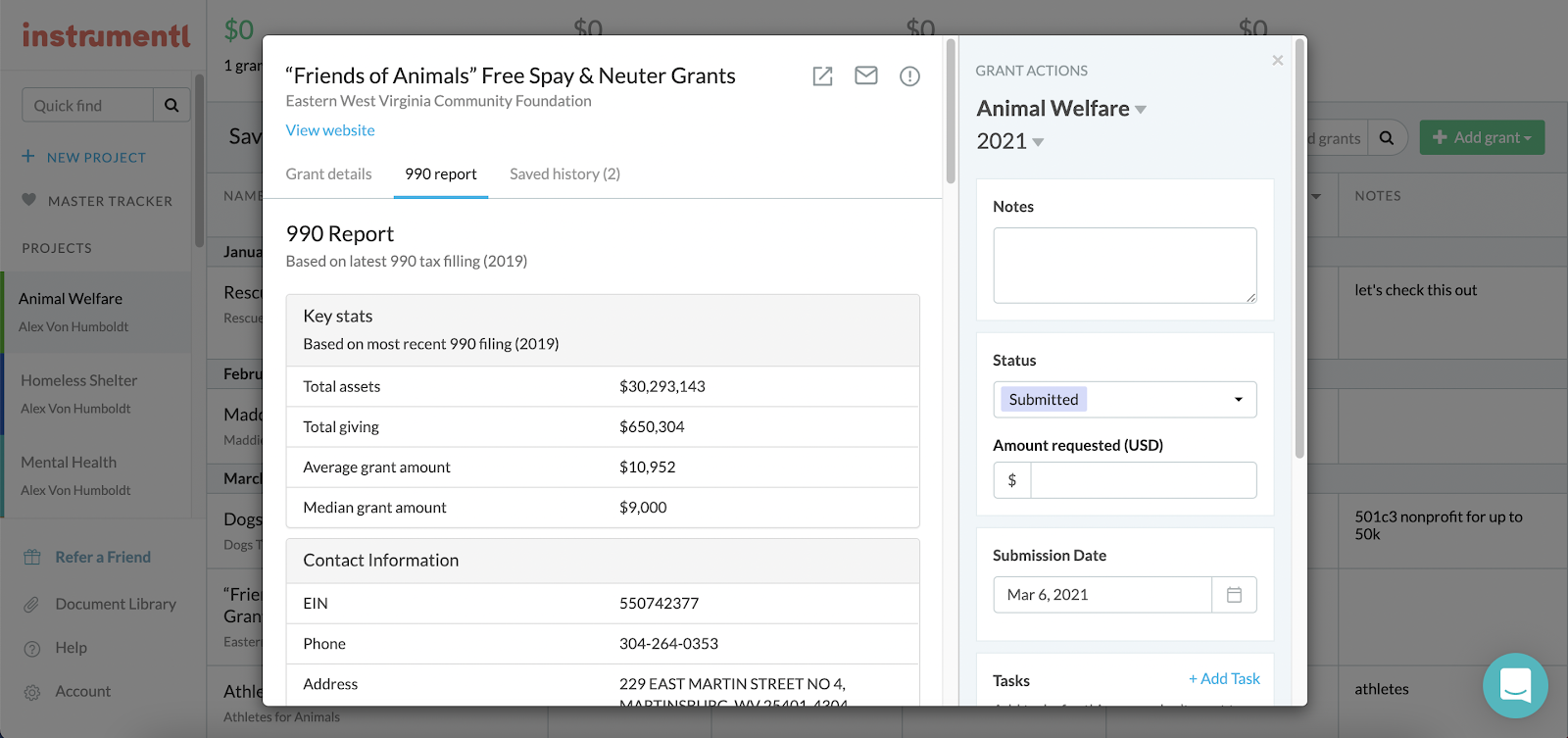Select the Mental Health project
Image resolution: width=1568 pixels, height=738 pixels.
point(96,475)
